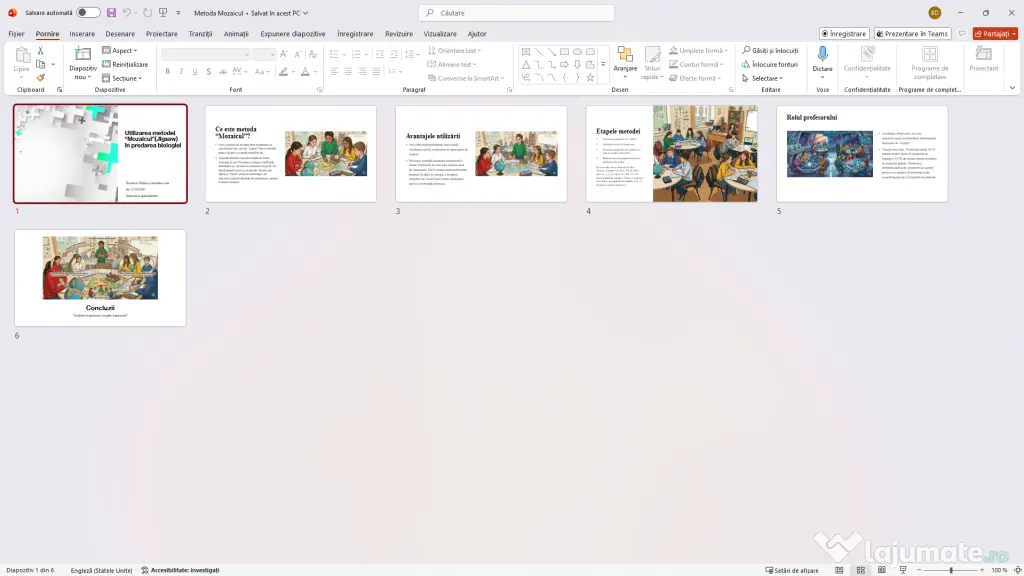Click the Clear all formatting icon
Image resolution: width=1024 pixels, height=576 pixels.
click(x=313, y=54)
